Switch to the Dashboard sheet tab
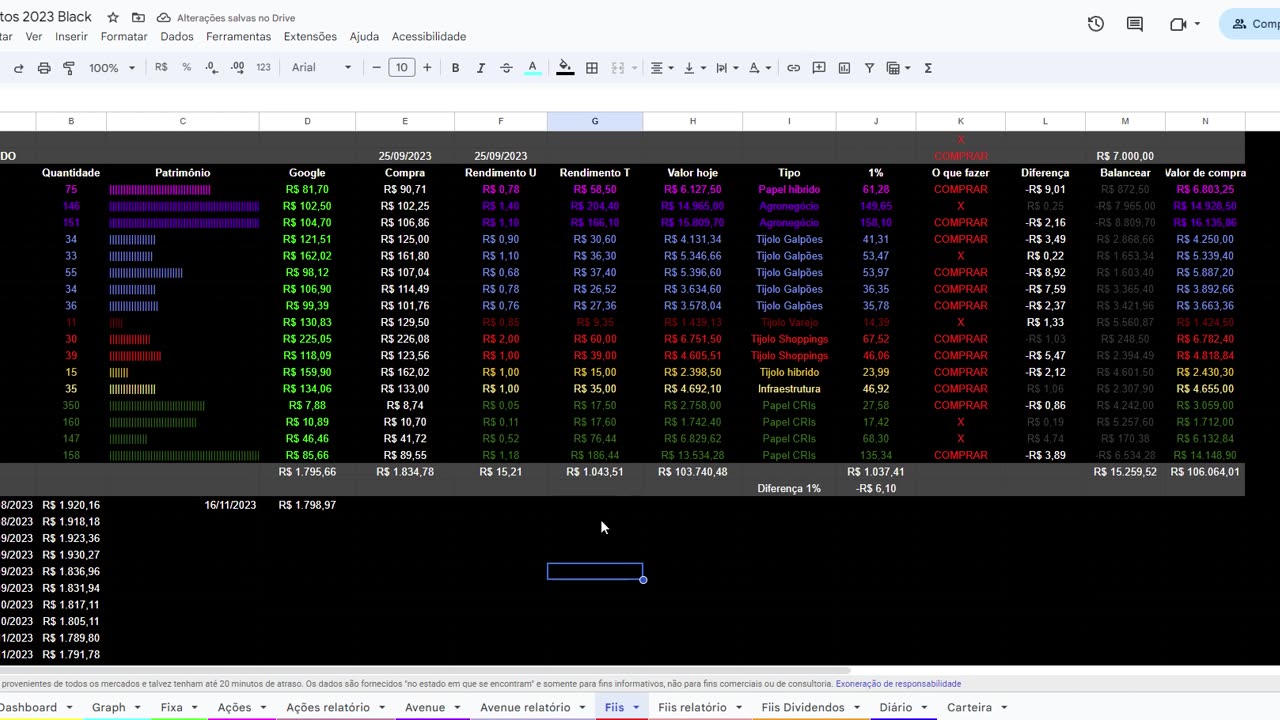This screenshot has width=1280, height=720. point(28,707)
